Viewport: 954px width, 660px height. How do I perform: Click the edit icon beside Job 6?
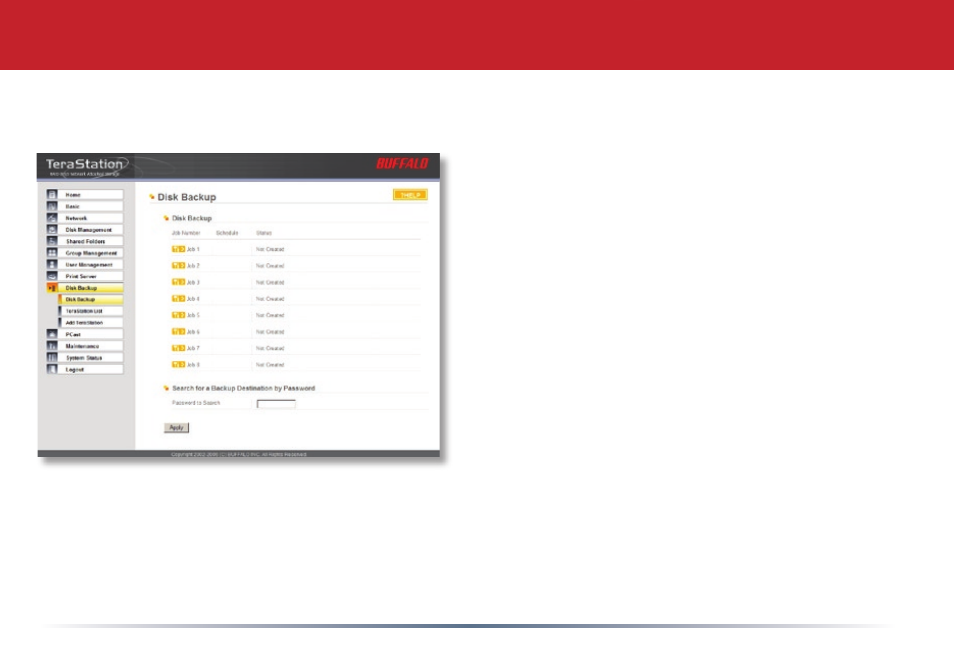[x=178, y=332]
